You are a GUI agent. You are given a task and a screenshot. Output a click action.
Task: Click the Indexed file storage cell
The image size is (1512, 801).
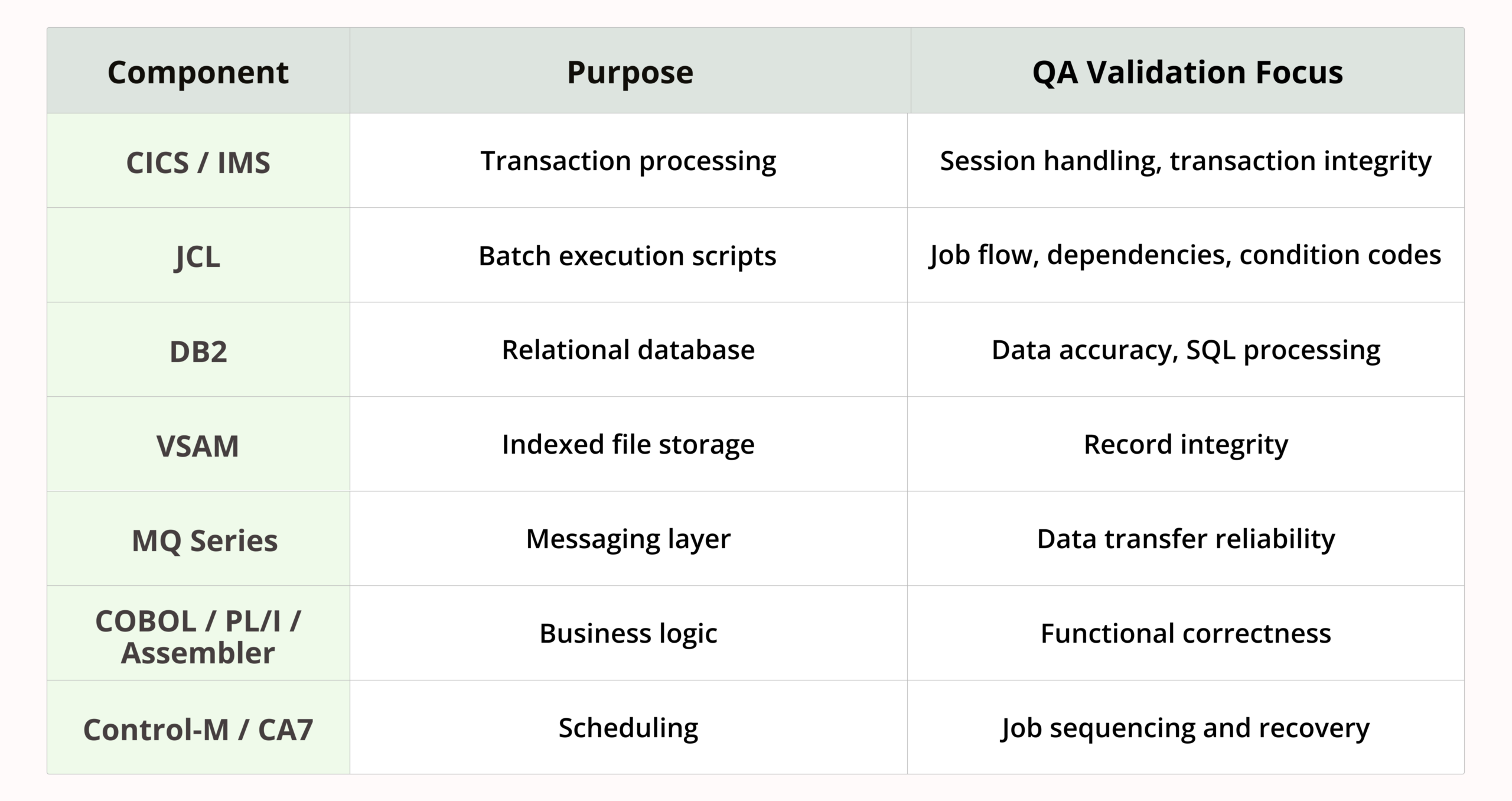click(x=628, y=444)
